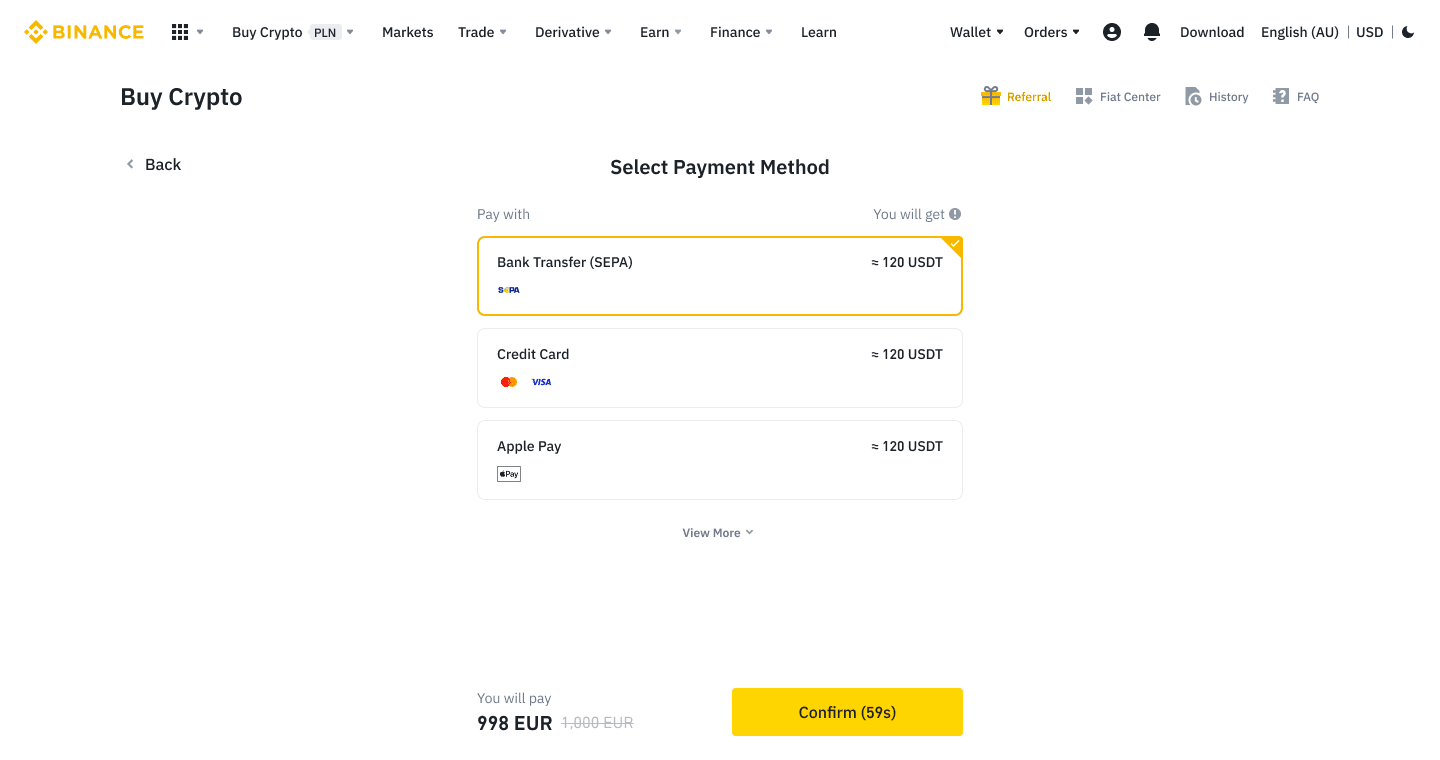Open purchase History
1440x760 pixels.
(1217, 97)
